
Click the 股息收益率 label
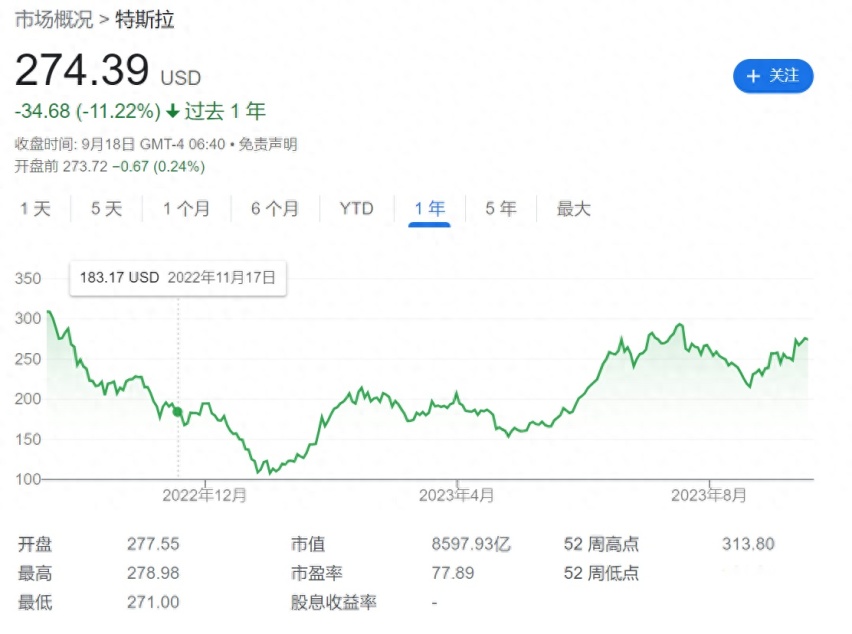pyautogui.click(x=334, y=602)
